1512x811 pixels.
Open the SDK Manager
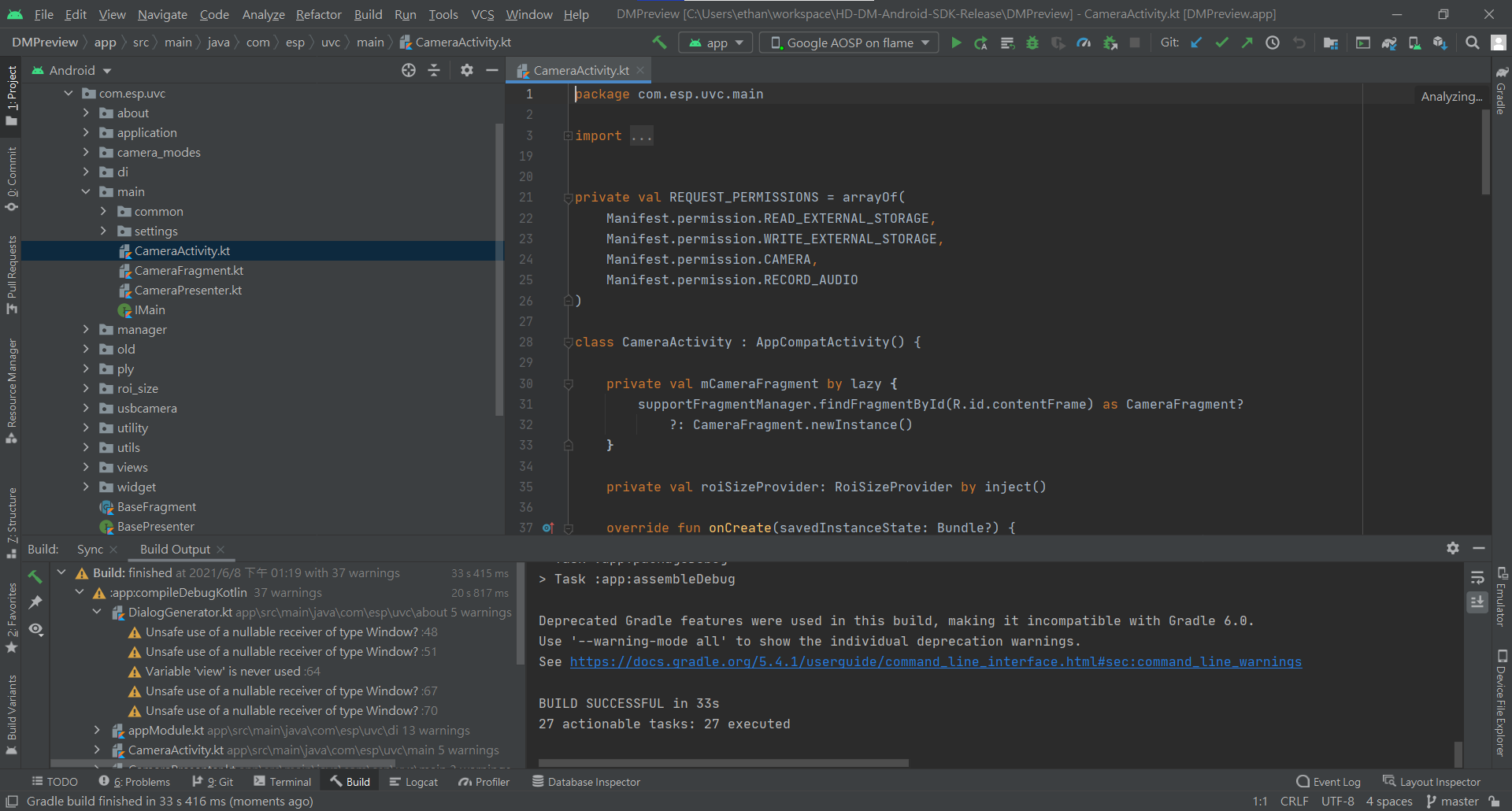(x=1440, y=43)
